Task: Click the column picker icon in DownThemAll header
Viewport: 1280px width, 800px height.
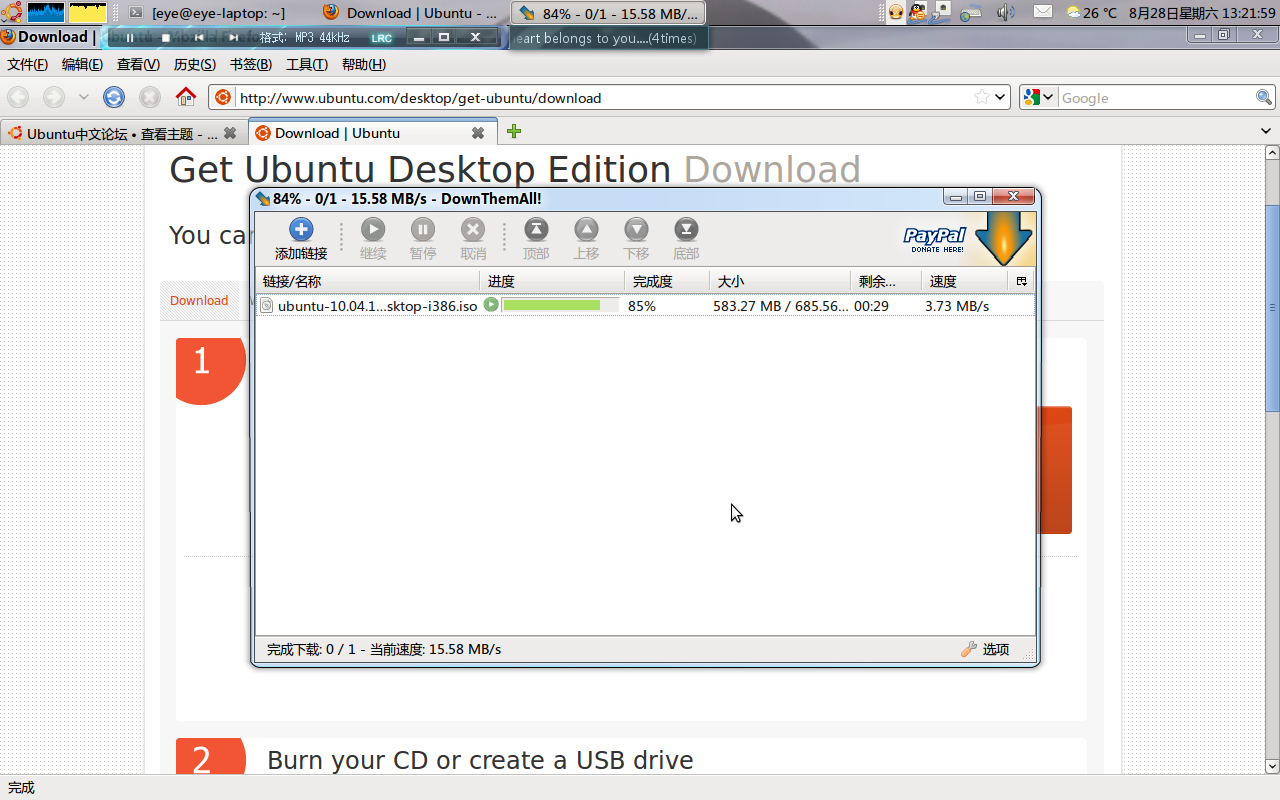Action: (1021, 281)
